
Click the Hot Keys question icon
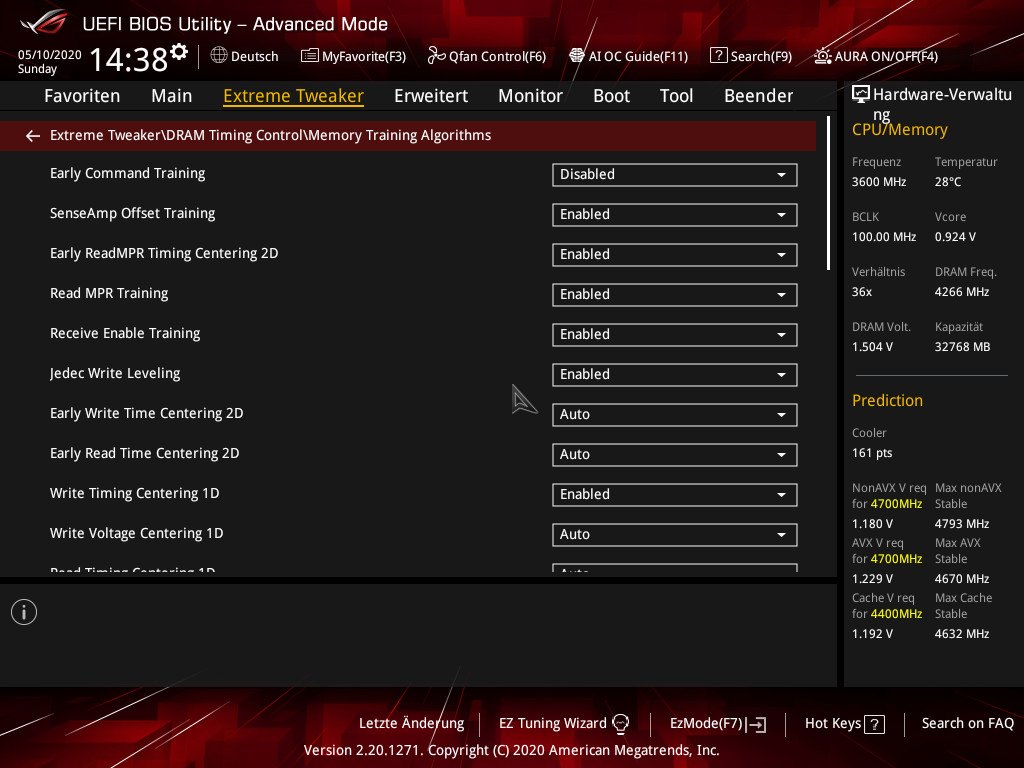[874, 724]
